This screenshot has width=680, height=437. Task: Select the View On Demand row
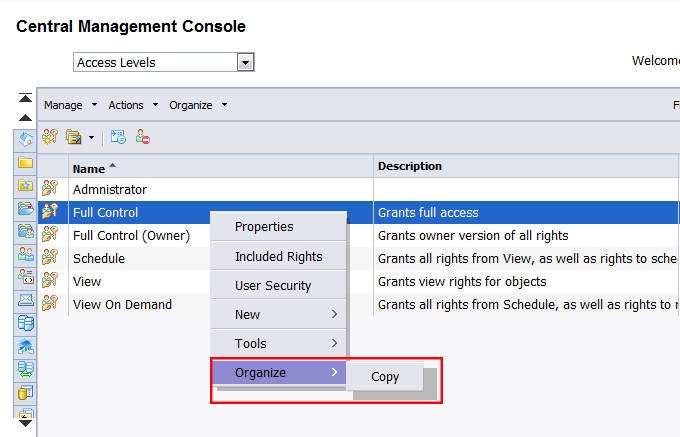(x=122, y=305)
